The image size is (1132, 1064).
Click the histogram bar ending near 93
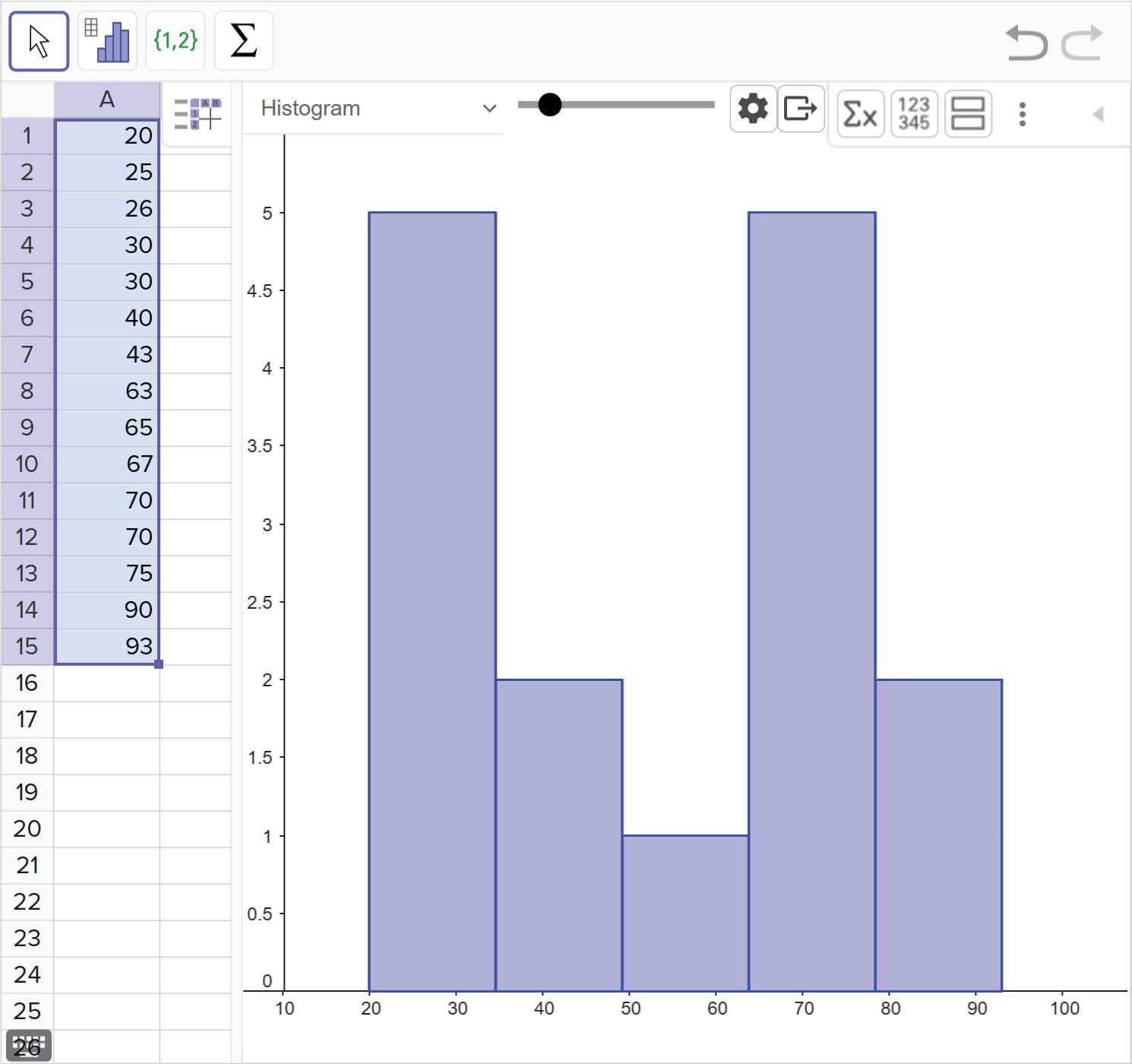coord(938,835)
